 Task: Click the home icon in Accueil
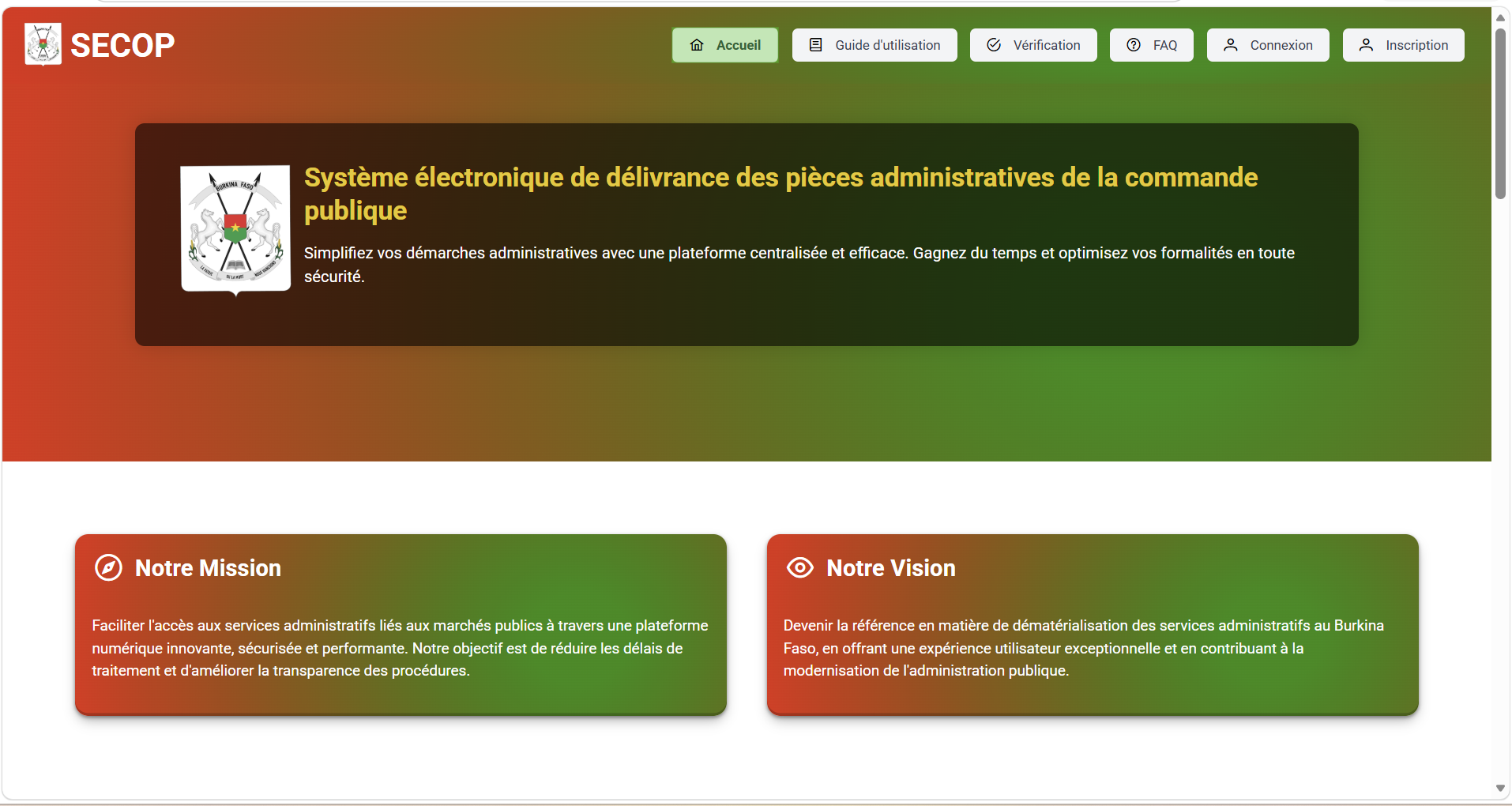tap(697, 45)
